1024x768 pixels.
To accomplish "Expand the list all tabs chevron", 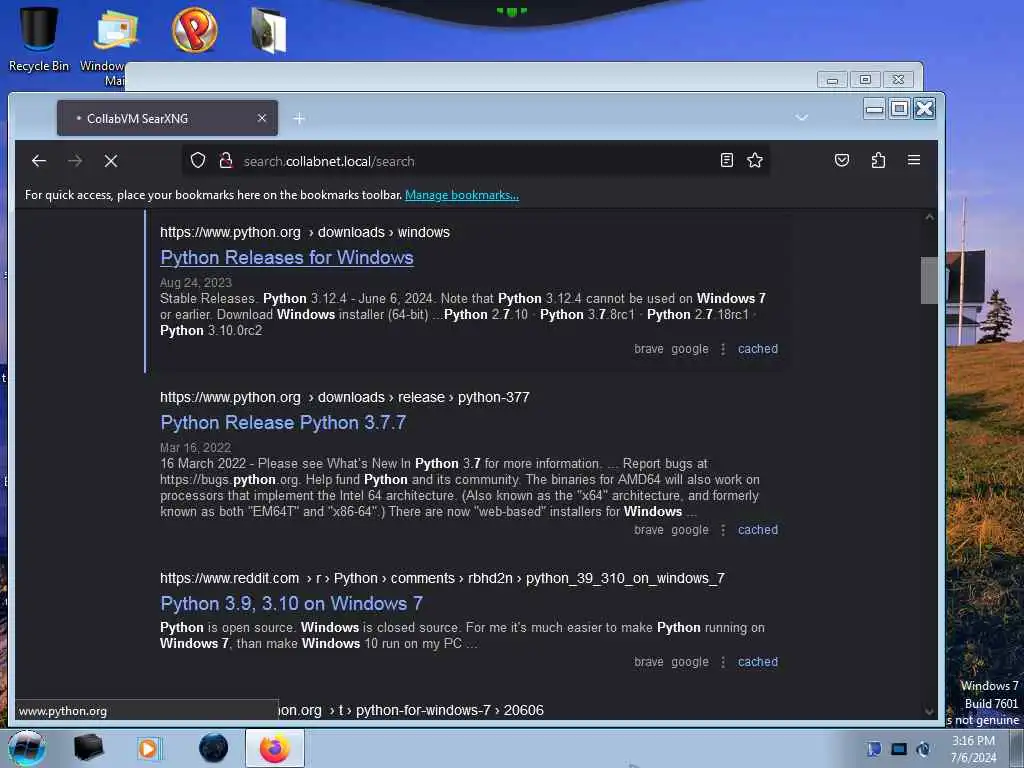I will pos(801,118).
